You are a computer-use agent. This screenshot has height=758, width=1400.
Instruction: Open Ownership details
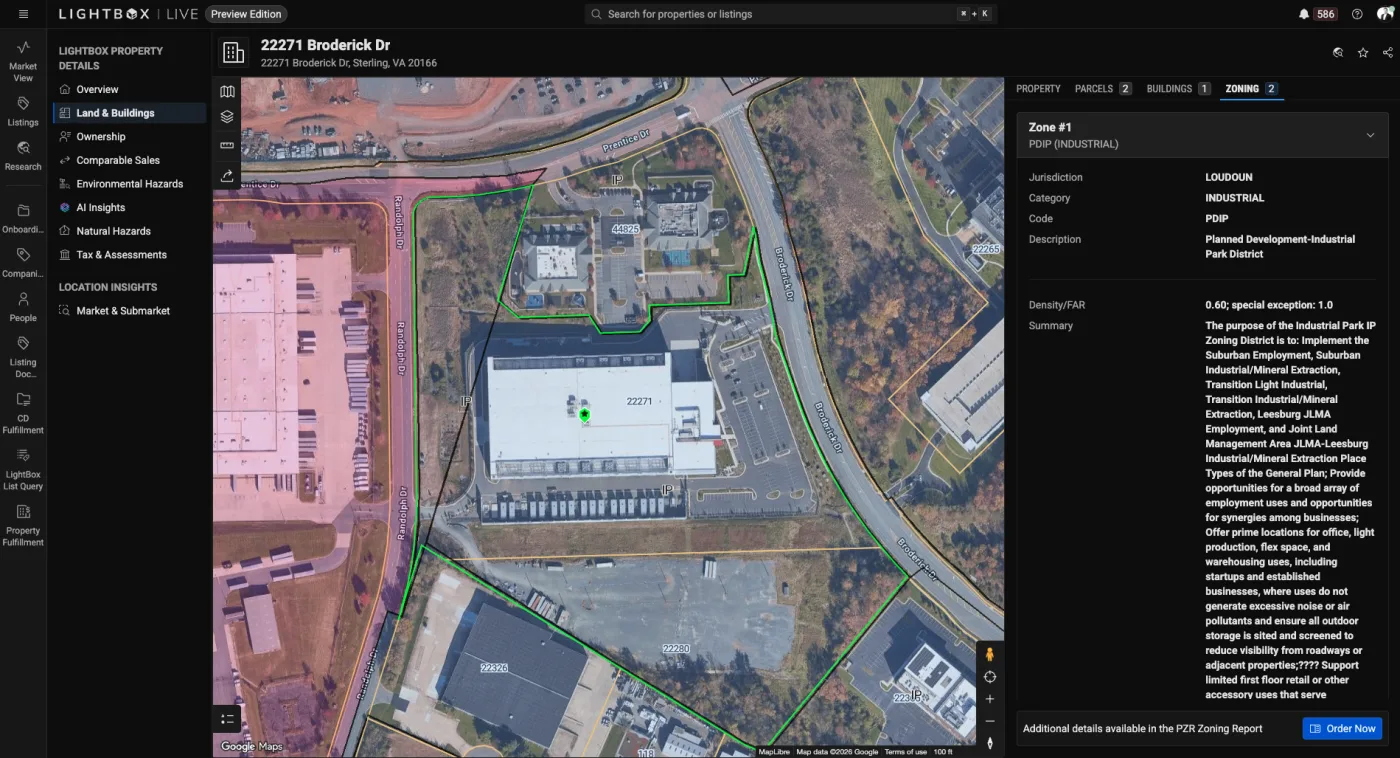tap(131, 137)
